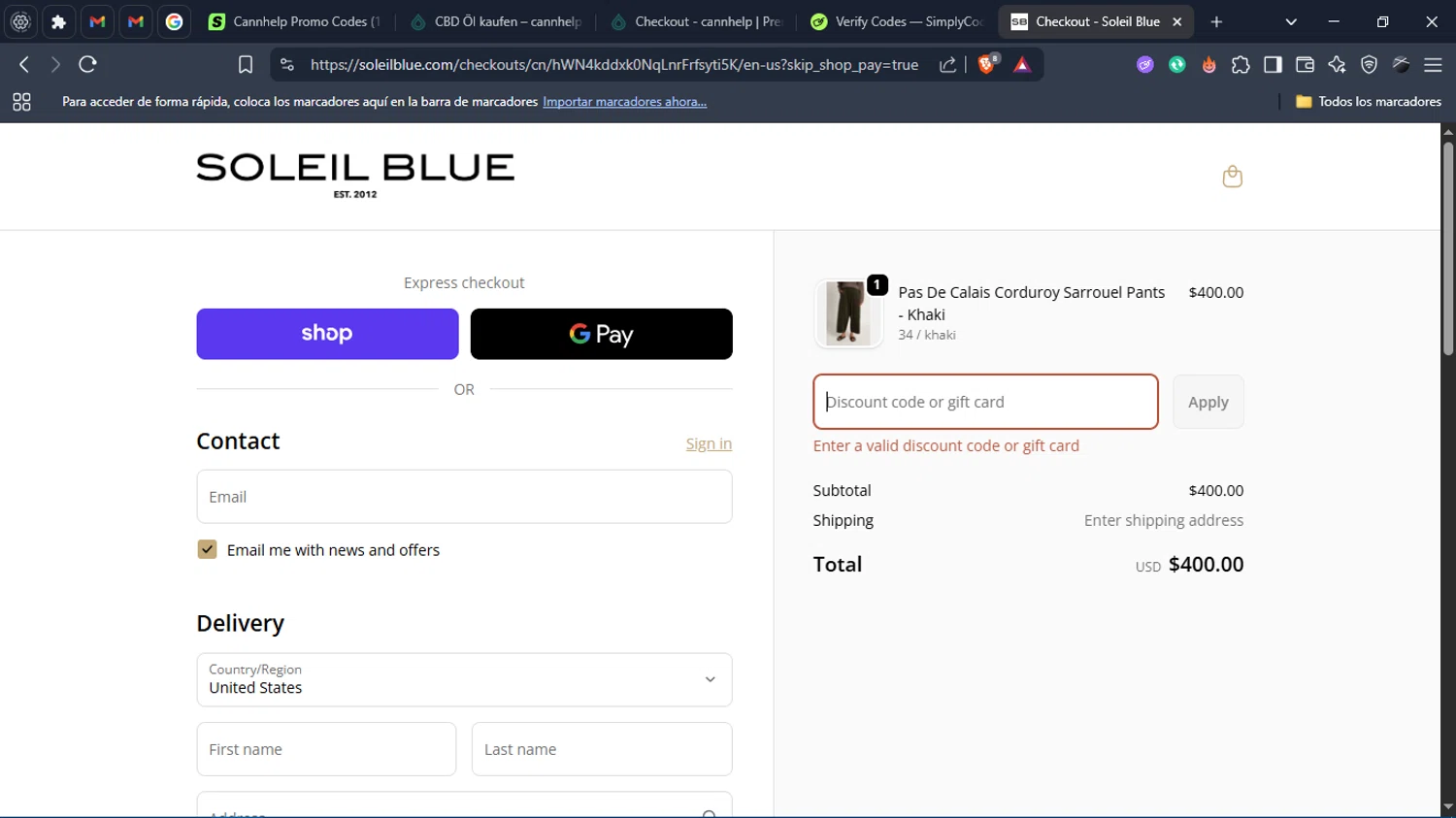
Task: Open the extensions puzzle icon in toolbar
Action: pyautogui.click(x=1241, y=65)
